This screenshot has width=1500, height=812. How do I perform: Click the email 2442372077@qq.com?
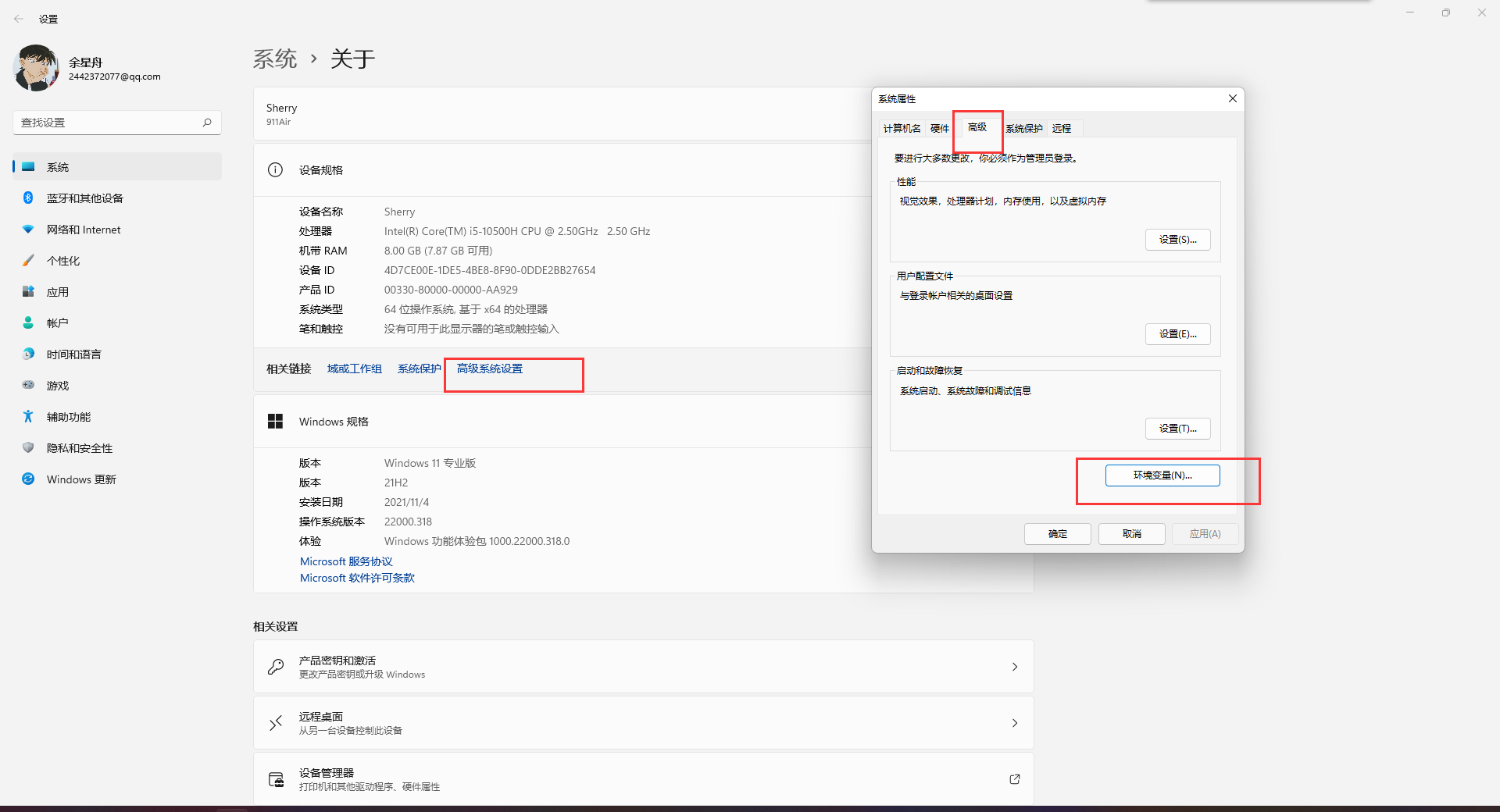[115, 77]
